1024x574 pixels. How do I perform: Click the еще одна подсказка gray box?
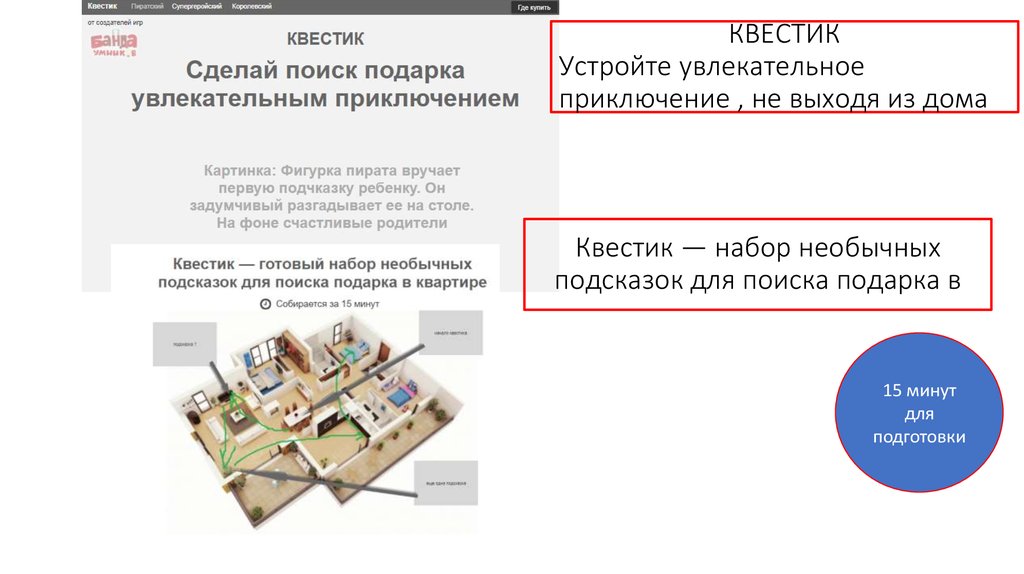tap(446, 483)
